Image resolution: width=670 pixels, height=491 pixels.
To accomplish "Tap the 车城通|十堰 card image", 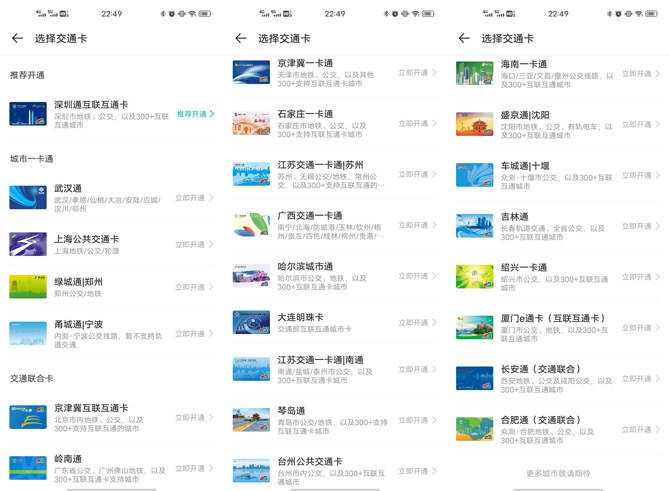I will [x=475, y=175].
